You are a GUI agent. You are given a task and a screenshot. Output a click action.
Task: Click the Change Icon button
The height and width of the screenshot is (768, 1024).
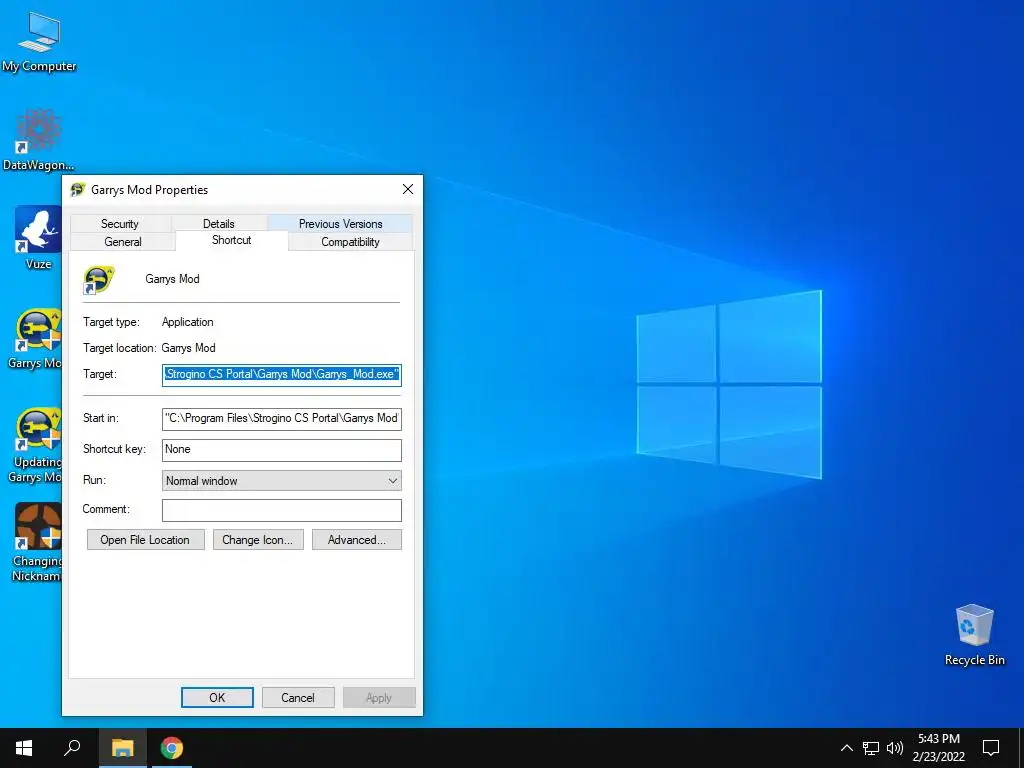coord(258,539)
